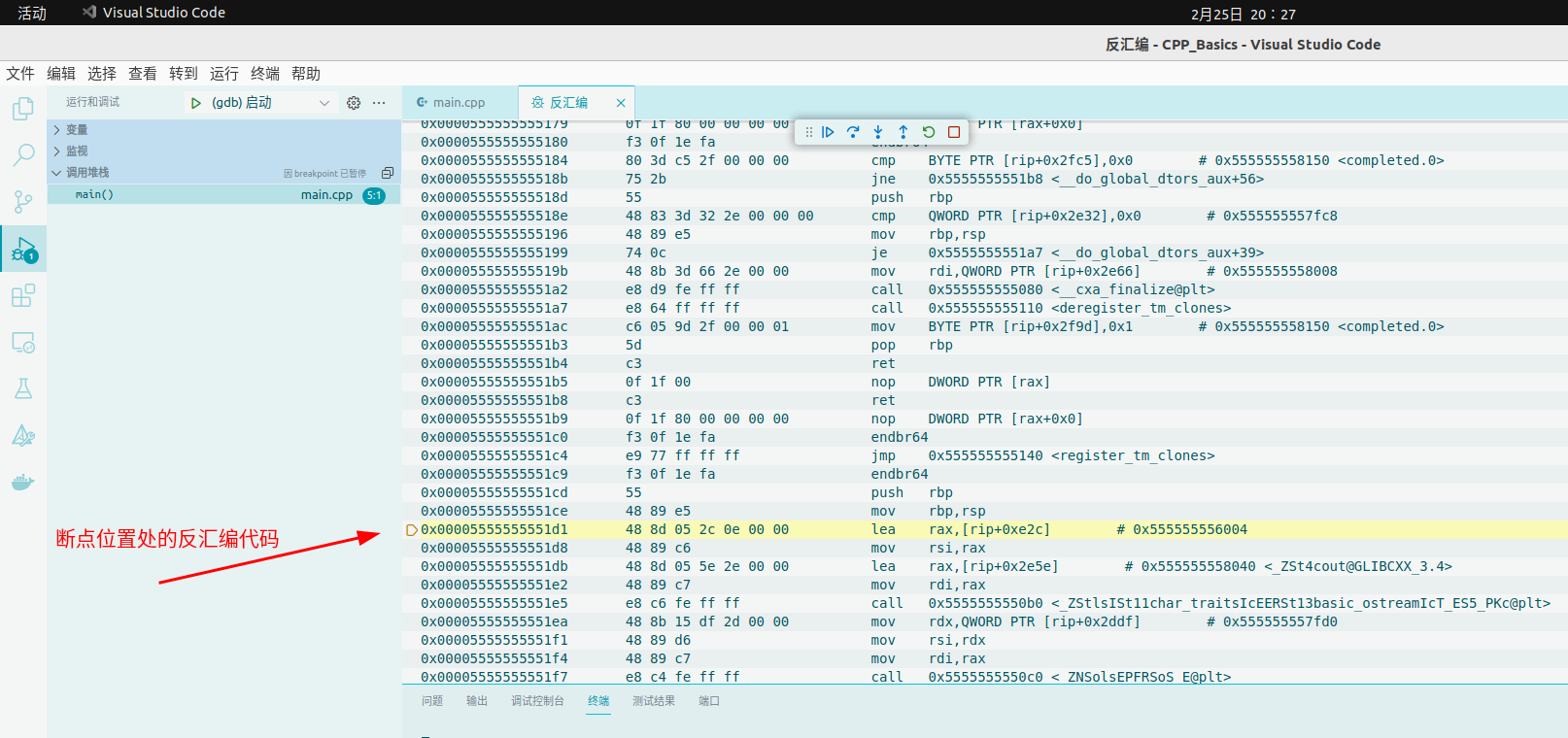The image size is (1568, 738).
Task: Click Visual Studio Code in top bar
Action: (x=153, y=13)
